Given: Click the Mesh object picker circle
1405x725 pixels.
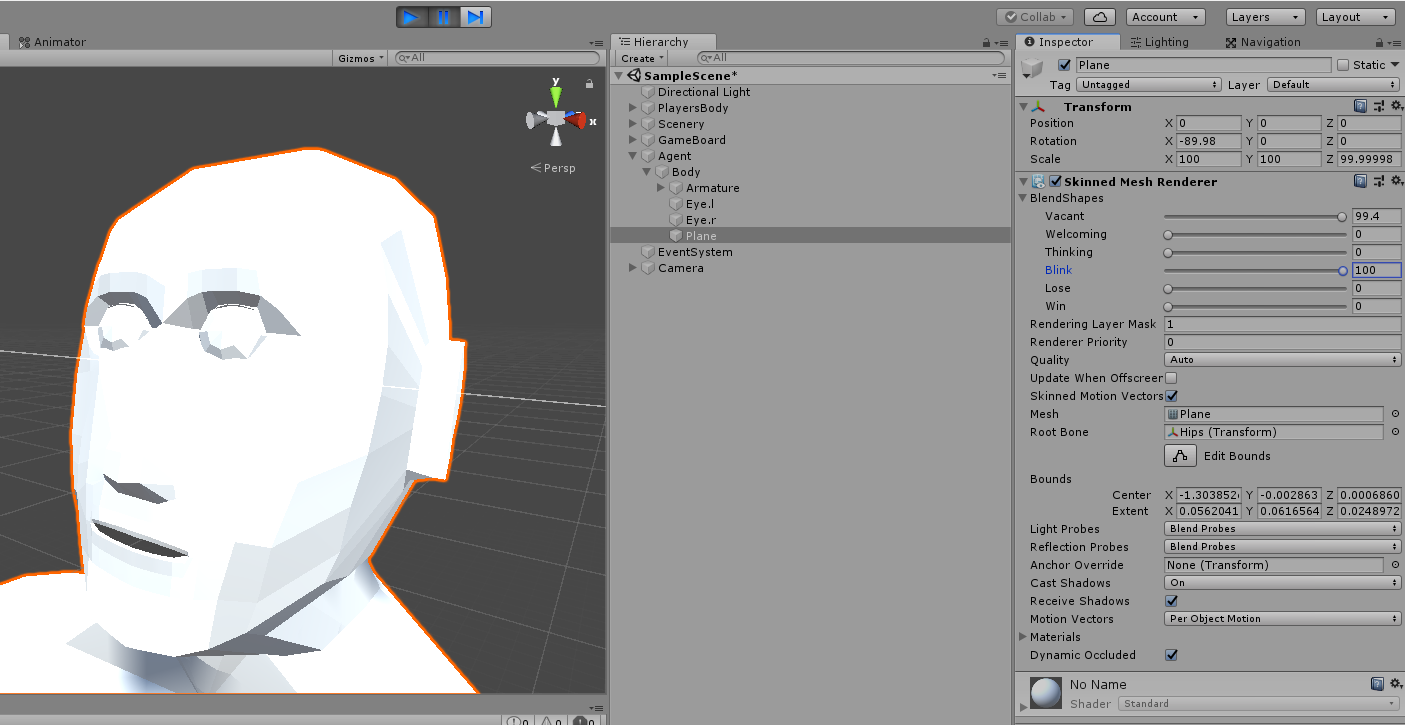Looking at the screenshot, I should [1395, 414].
